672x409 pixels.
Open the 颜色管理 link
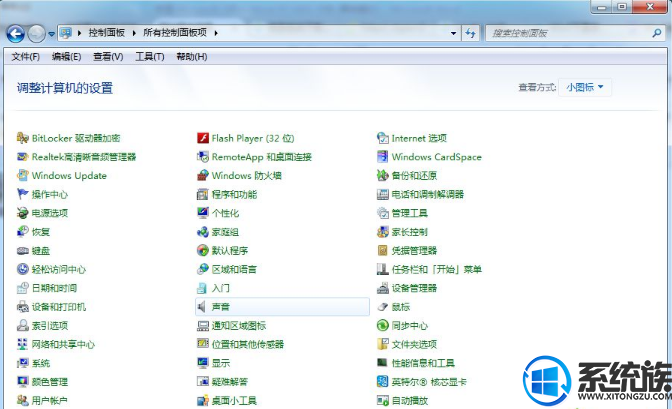coord(50,382)
